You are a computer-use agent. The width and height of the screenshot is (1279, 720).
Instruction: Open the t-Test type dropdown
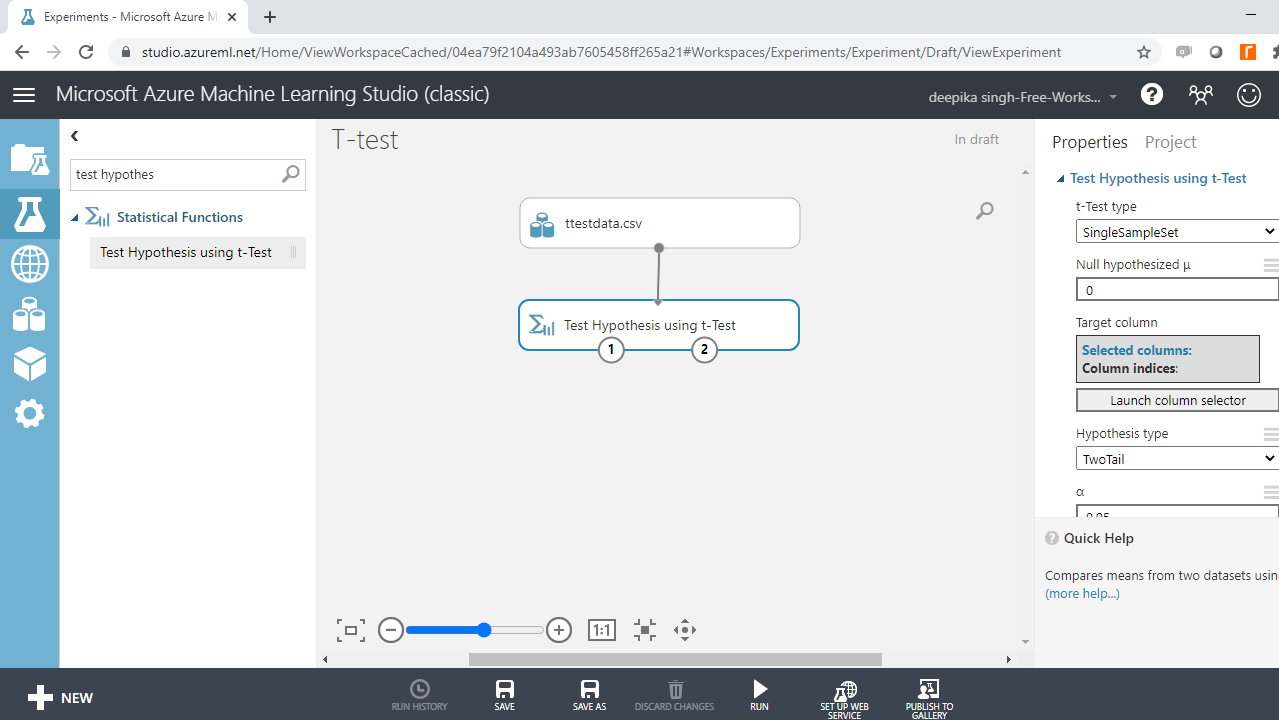pyautogui.click(x=1177, y=232)
